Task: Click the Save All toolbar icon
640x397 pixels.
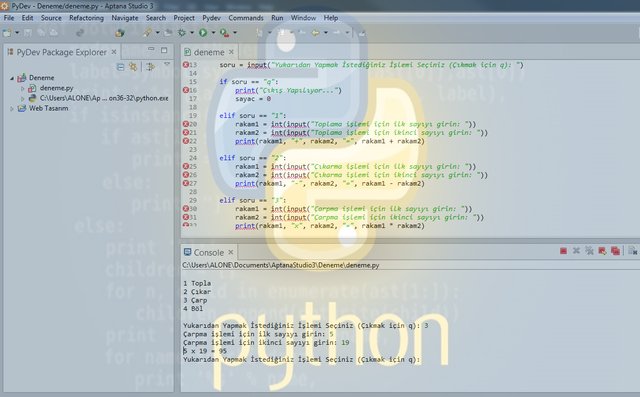Action: [41, 33]
